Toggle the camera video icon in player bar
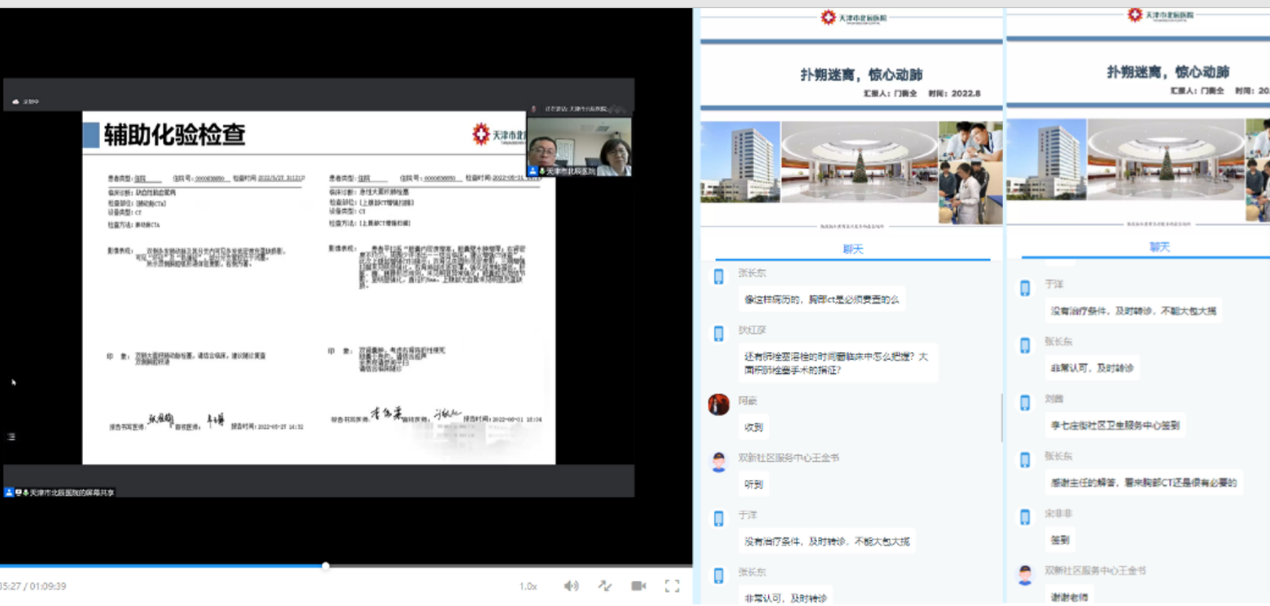The height and width of the screenshot is (606, 1270). click(638, 586)
